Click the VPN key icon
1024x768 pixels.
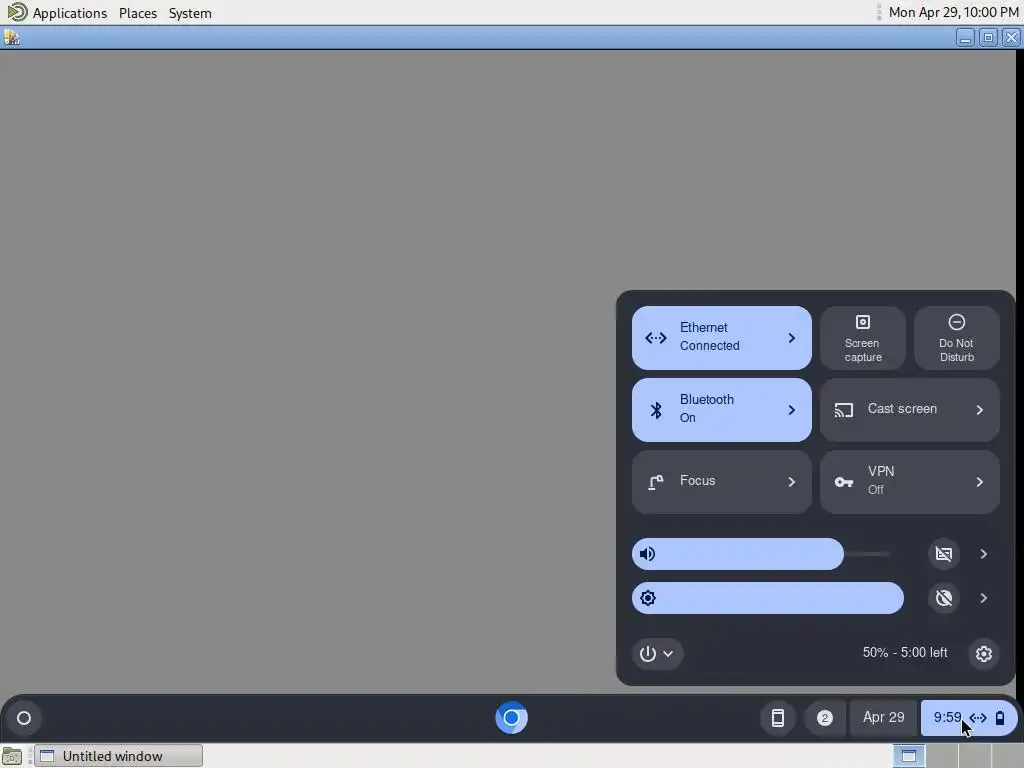pyautogui.click(x=844, y=482)
